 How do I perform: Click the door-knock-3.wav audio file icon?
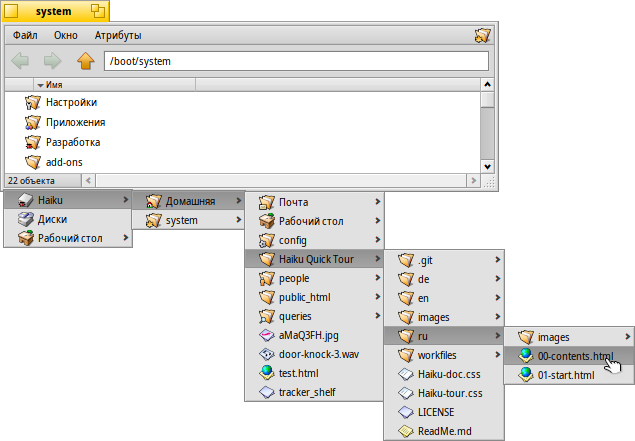[x=266, y=354]
